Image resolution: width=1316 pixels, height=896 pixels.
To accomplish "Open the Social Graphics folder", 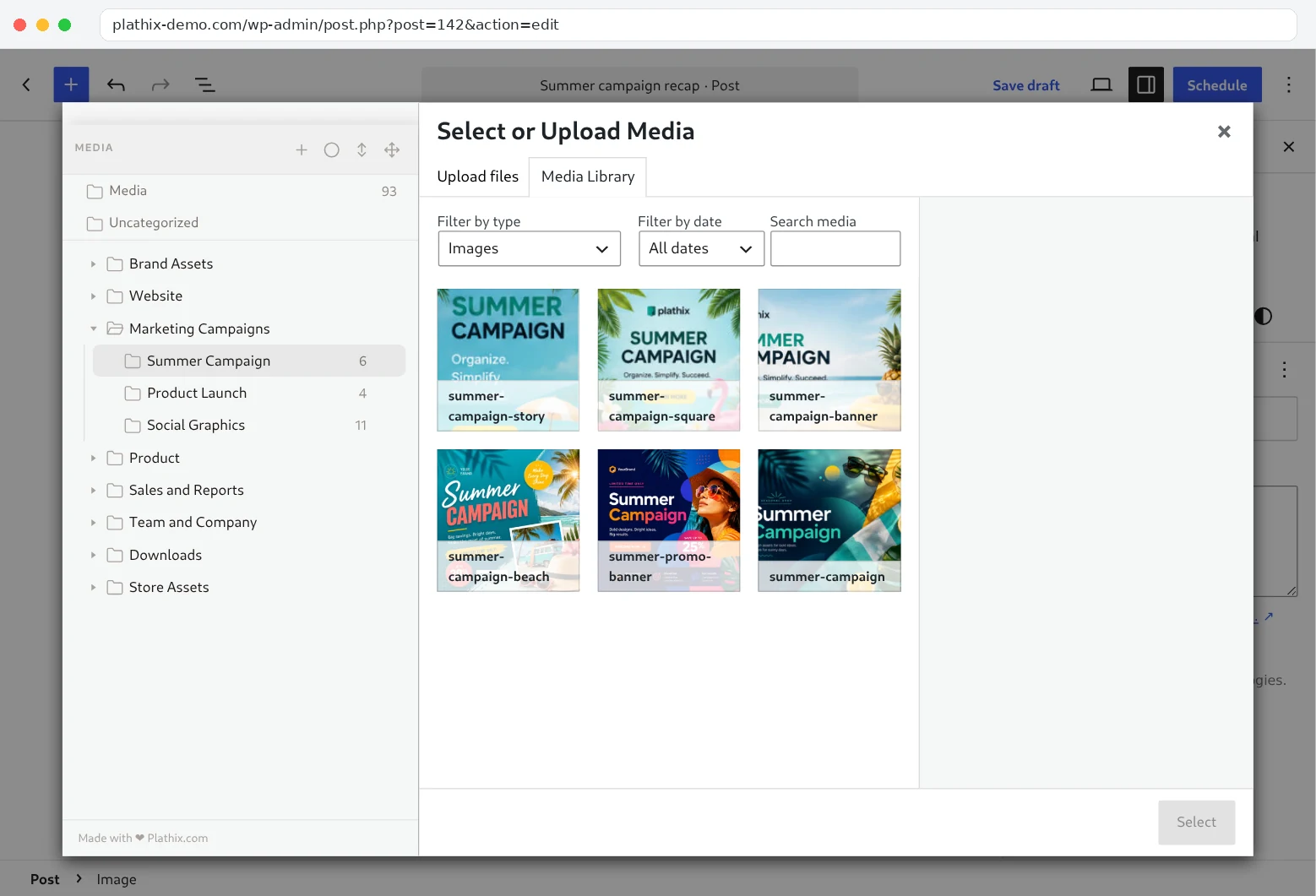I will point(249,426).
